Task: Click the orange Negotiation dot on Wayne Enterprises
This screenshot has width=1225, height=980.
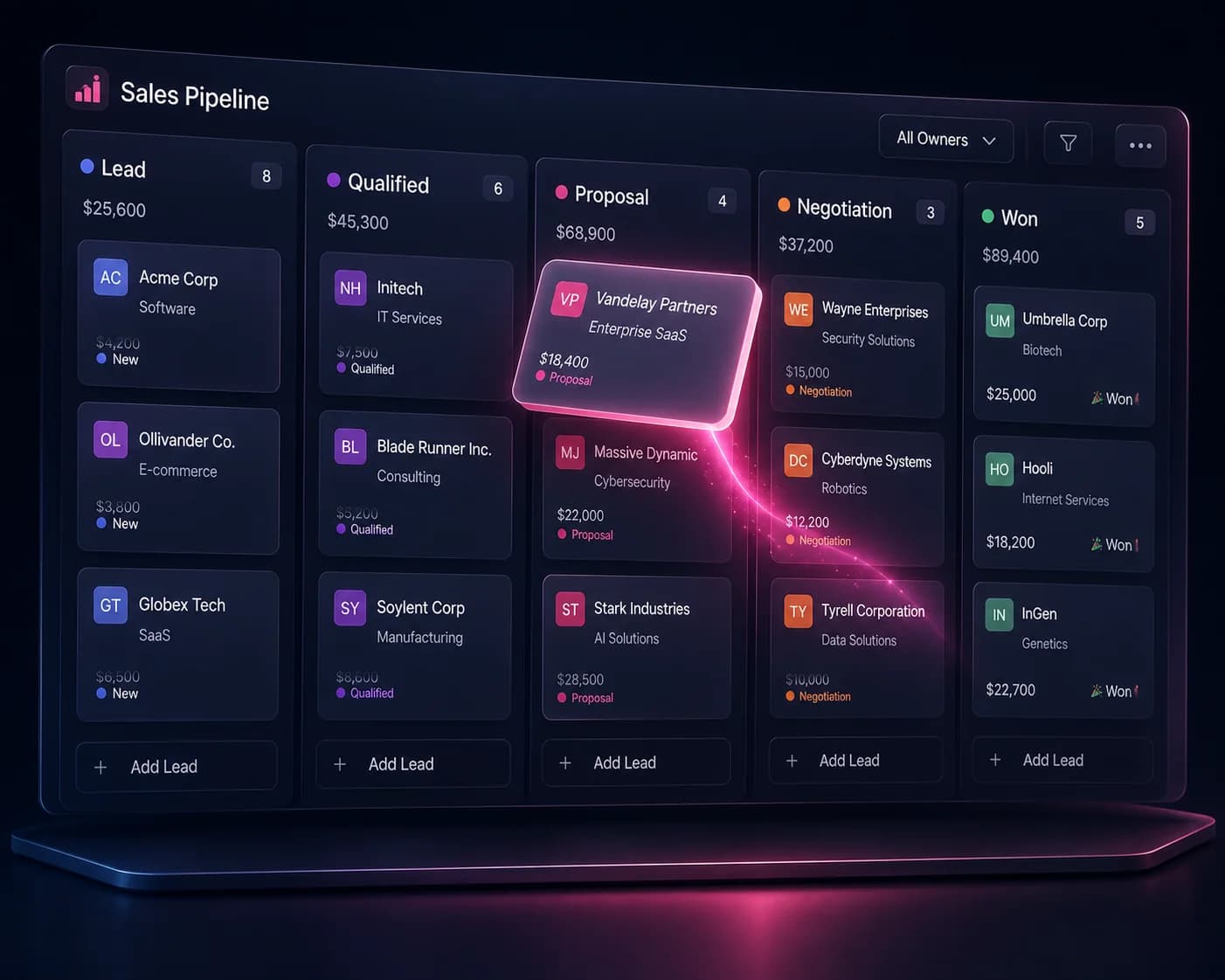Action: 791,390
